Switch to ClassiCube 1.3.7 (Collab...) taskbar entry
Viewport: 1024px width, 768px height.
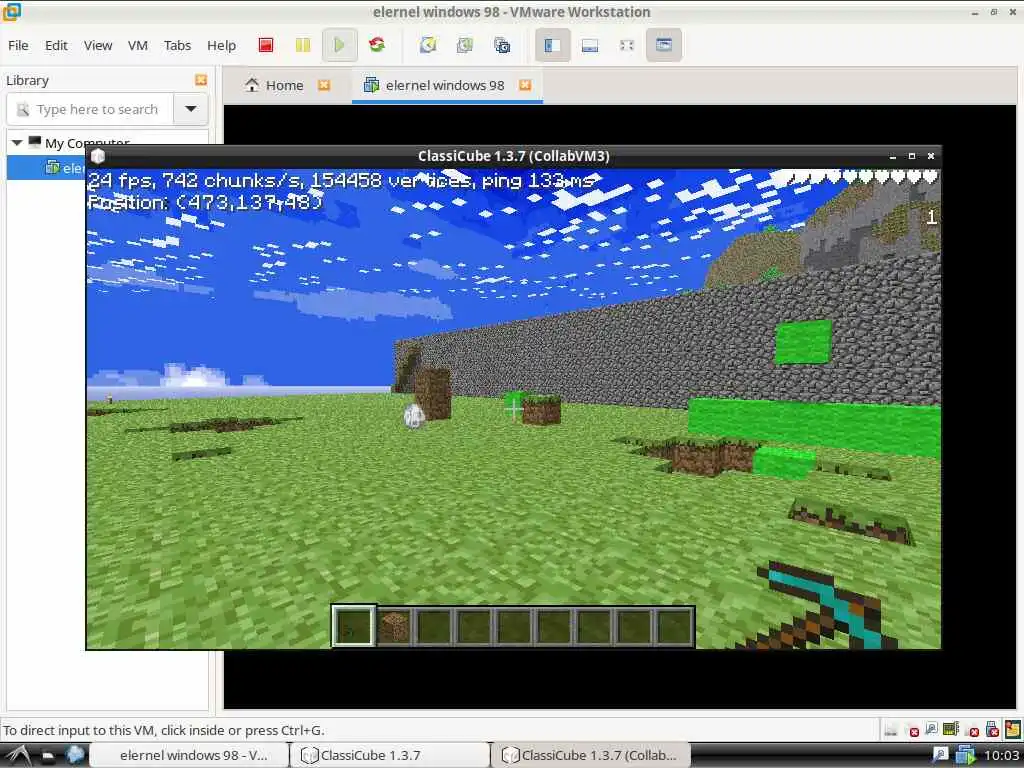[590, 755]
